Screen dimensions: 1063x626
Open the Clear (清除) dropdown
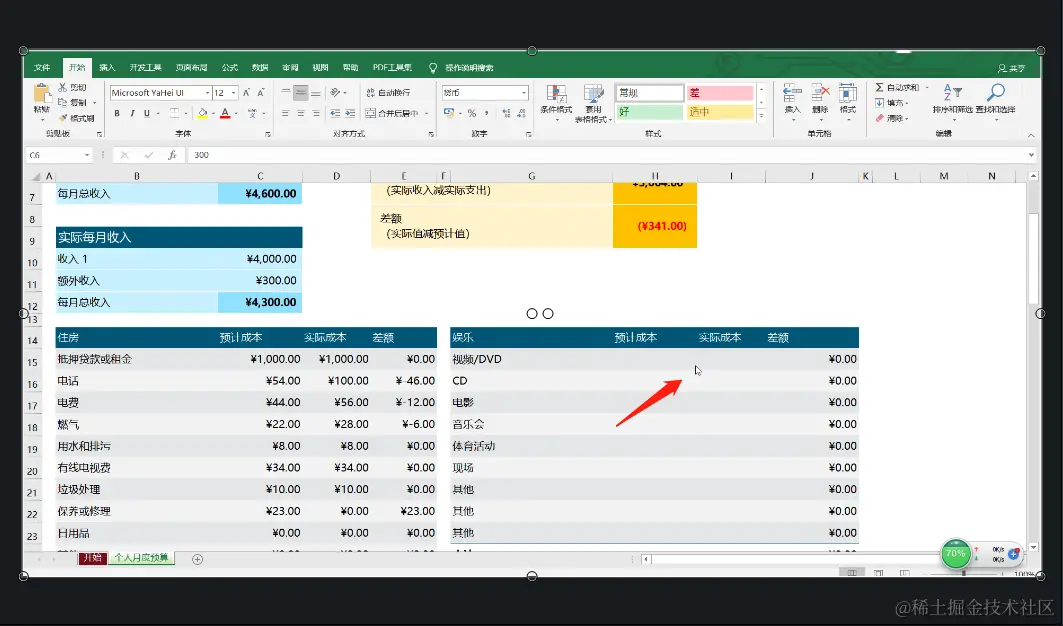point(892,118)
